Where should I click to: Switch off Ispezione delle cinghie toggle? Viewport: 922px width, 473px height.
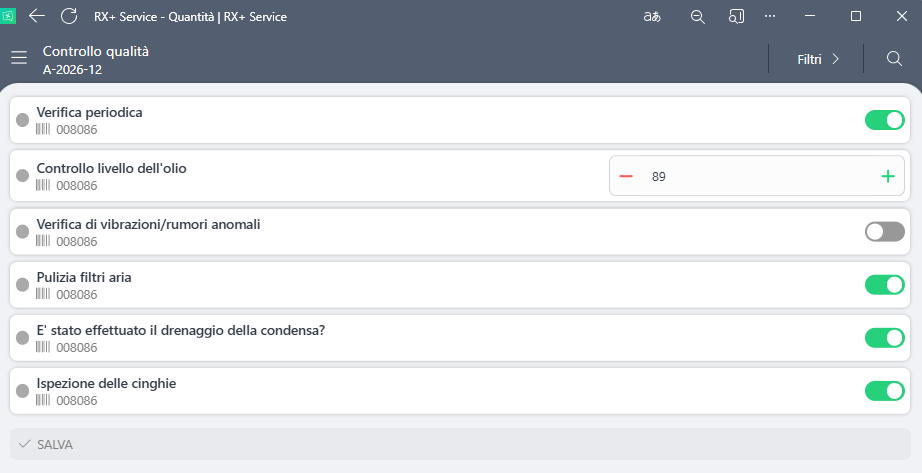click(884, 391)
